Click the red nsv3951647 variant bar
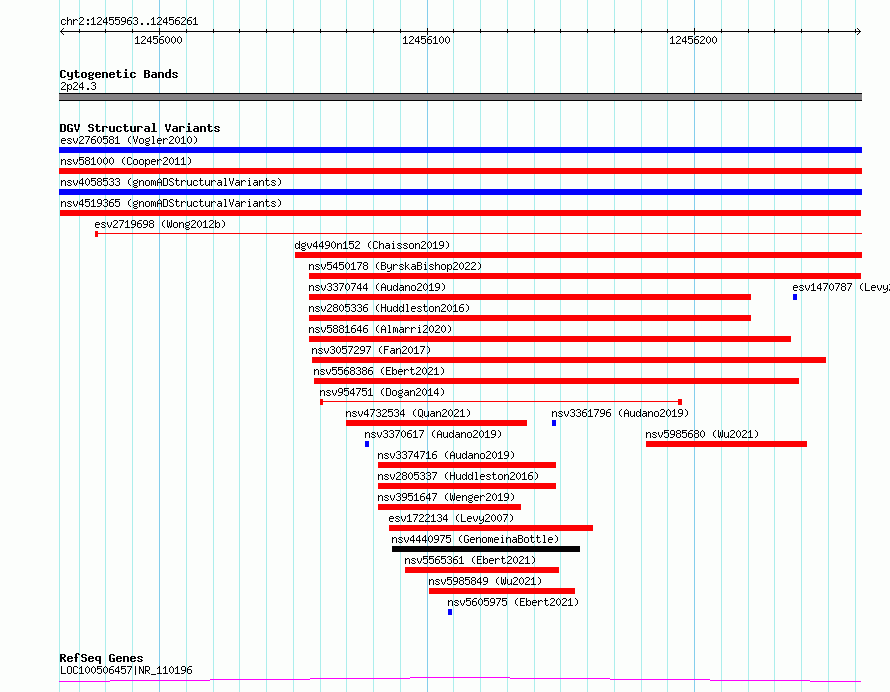This screenshot has height=692, width=890. pyautogui.click(x=449, y=507)
